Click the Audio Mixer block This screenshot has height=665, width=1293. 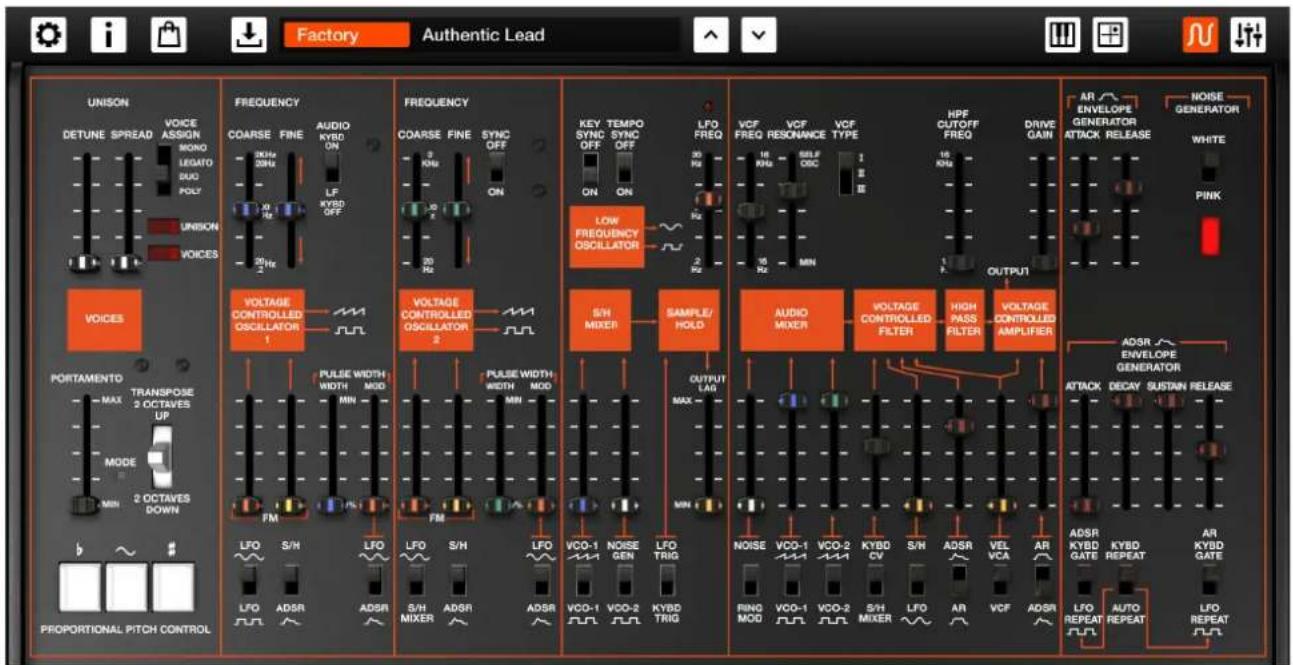pyautogui.click(x=791, y=319)
